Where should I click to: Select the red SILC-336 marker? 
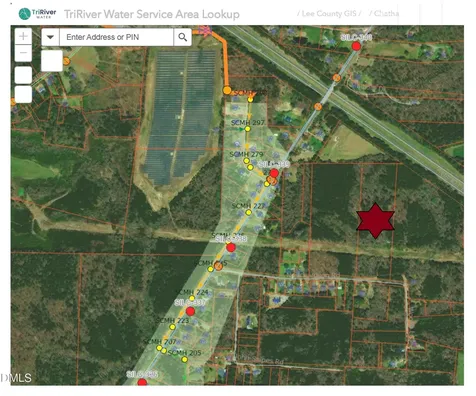142,382
